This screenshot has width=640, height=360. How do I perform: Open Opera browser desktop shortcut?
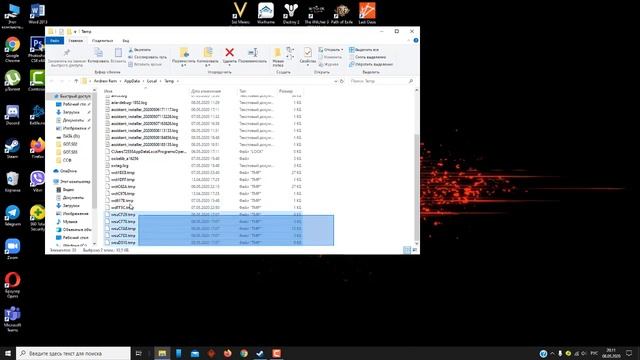point(12,285)
